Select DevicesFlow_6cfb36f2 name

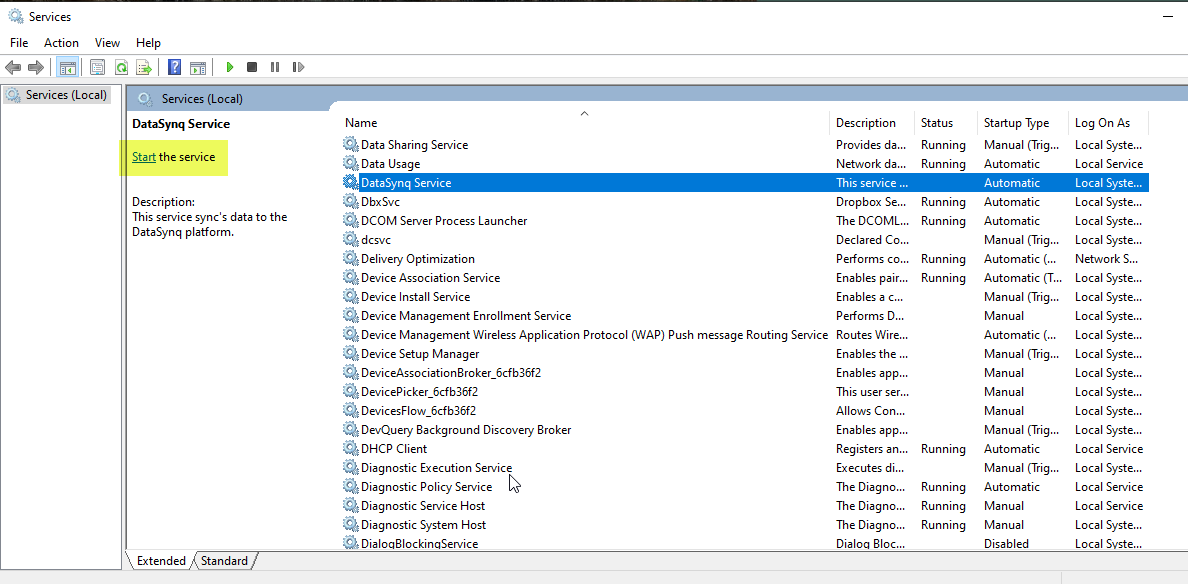(x=418, y=411)
